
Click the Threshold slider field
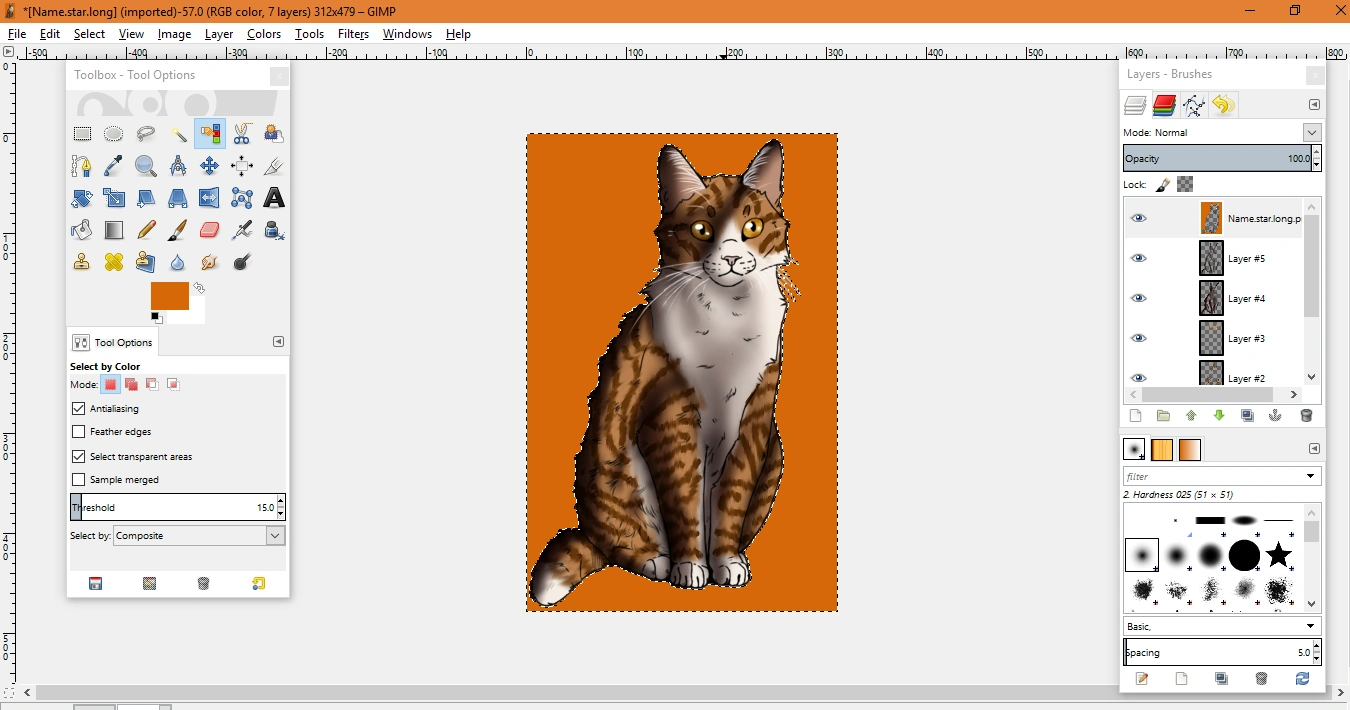pyautogui.click(x=170, y=508)
